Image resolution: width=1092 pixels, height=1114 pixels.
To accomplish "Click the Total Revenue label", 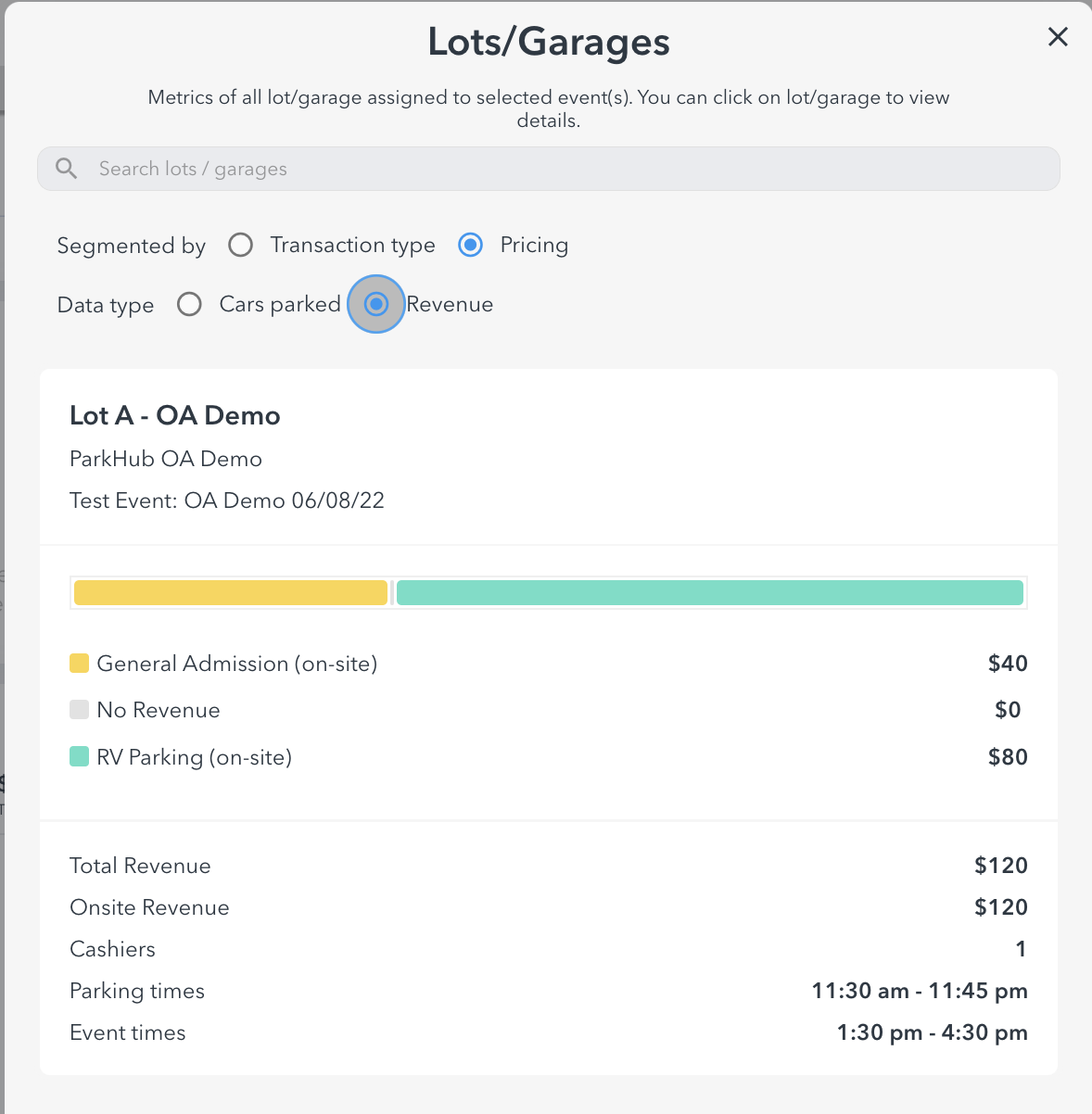I will (x=140, y=866).
